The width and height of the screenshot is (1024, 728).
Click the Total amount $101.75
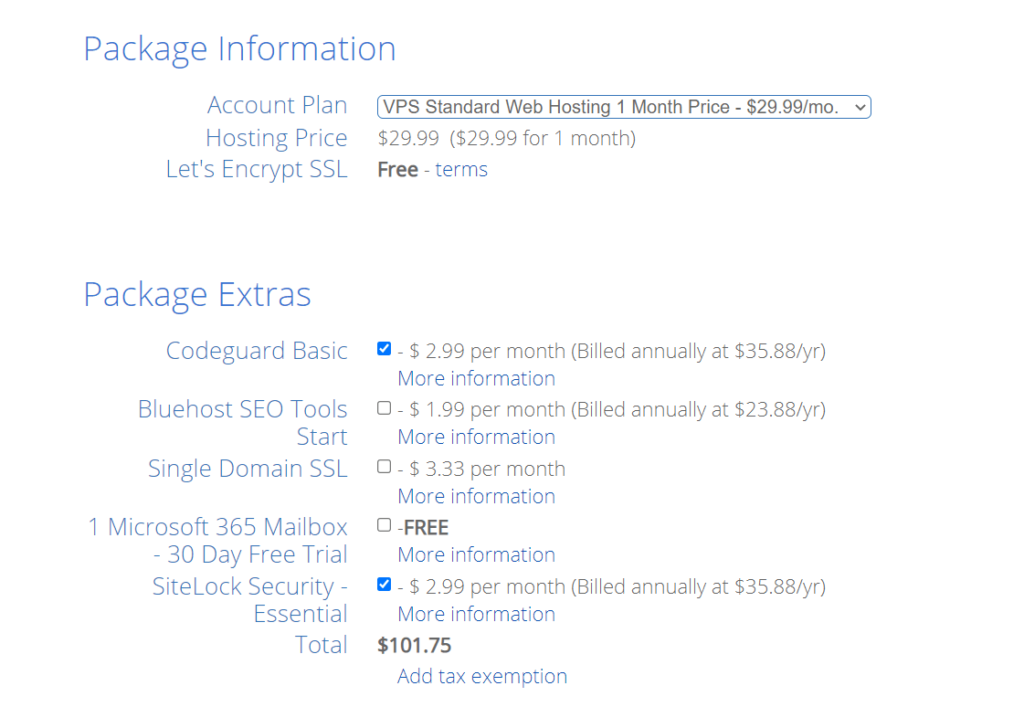(414, 646)
